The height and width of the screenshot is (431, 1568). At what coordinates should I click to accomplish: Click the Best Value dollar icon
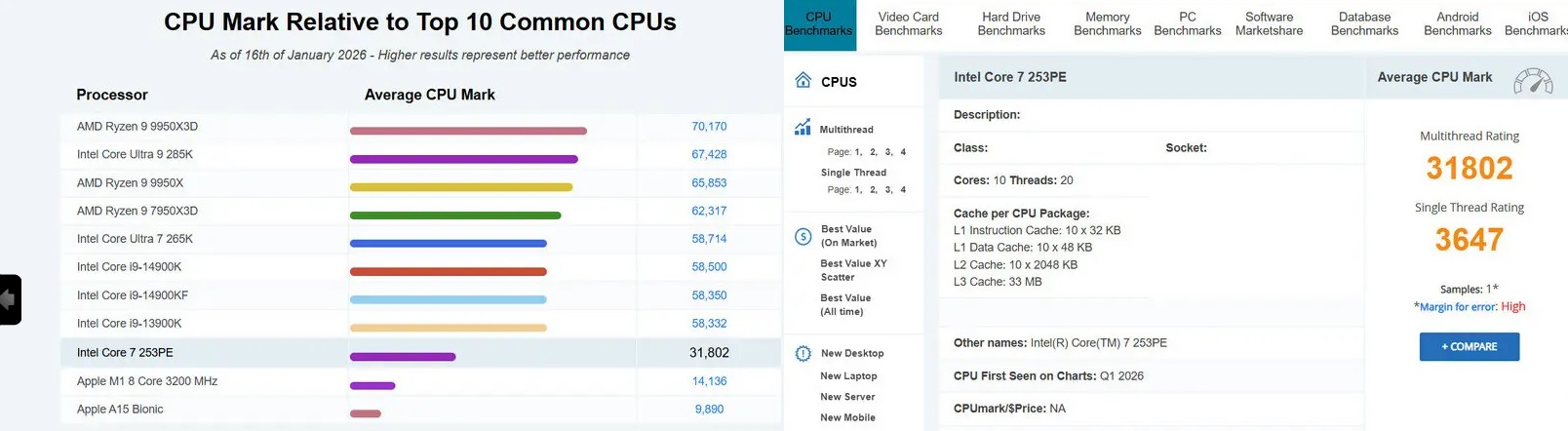pyautogui.click(x=804, y=236)
